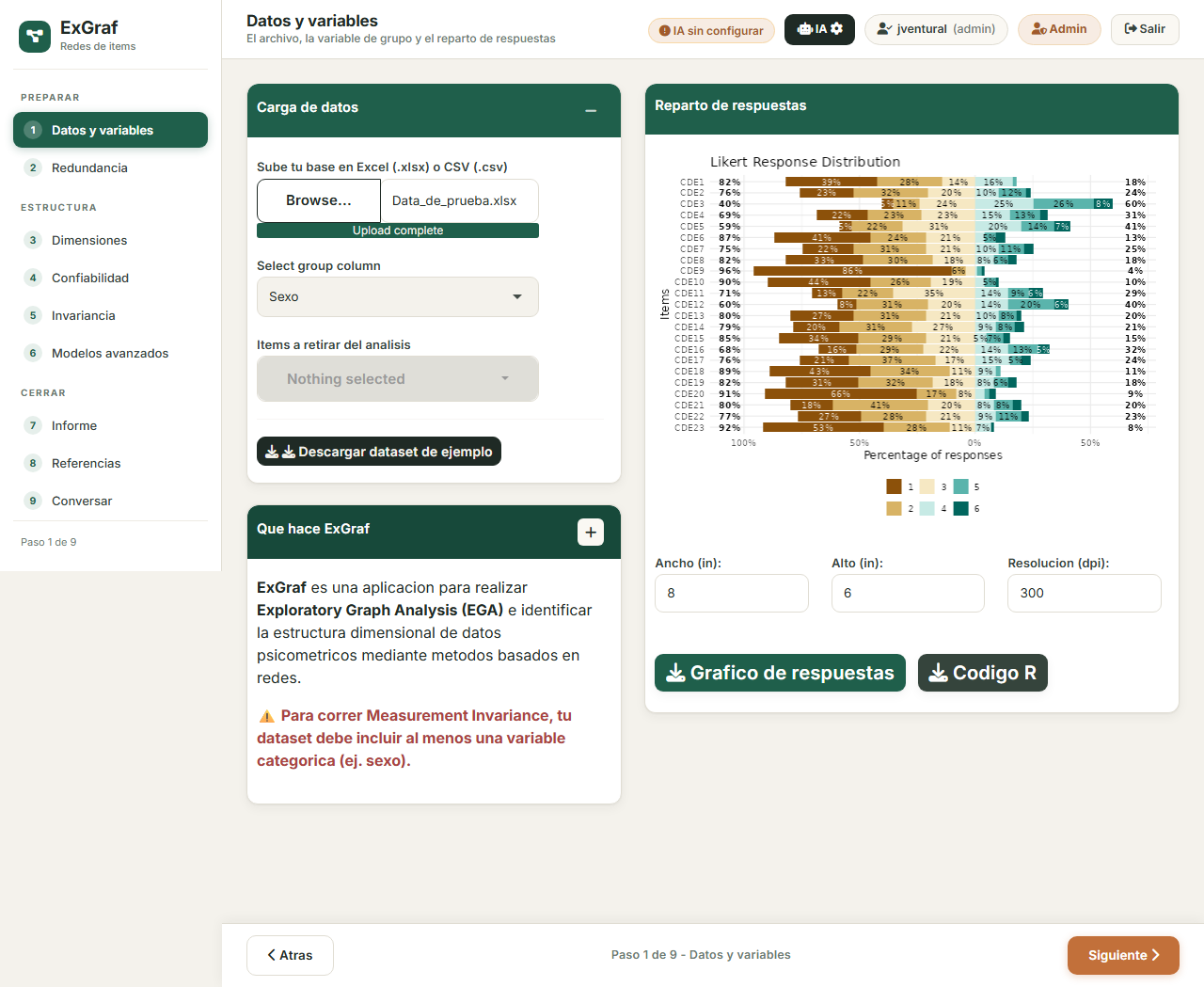The width and height of the screenshot is (1204, 987).
Task: Click the Siguiente button
Action: coord(1123,955)
